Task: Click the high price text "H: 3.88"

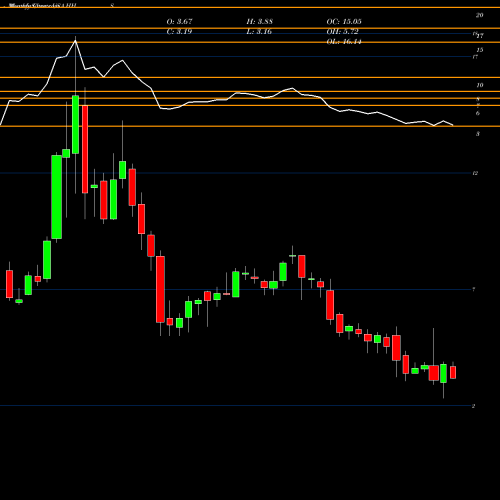Action: pyautogui.click(x=260, y=22)
